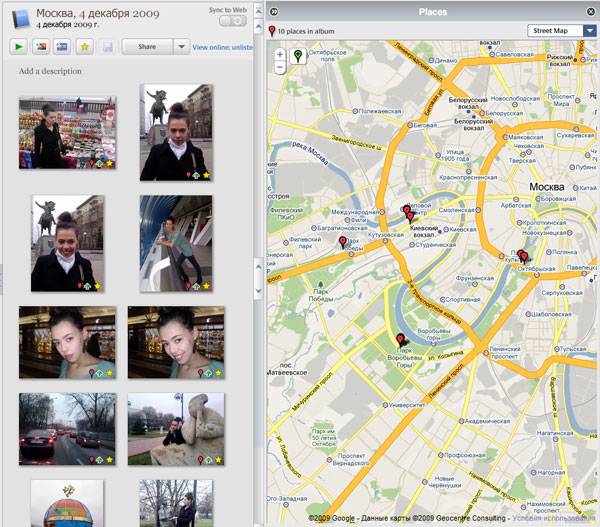Click the red pin at Воробьевы Горы
This screenshot has height=527, width=600.
point(401,339)
